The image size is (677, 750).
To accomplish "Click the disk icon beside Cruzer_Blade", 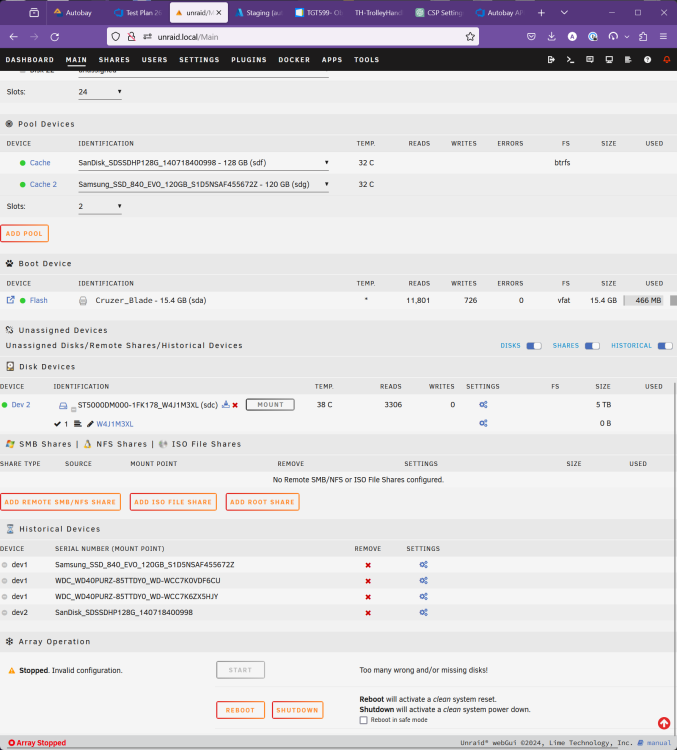I will point(83,301).
